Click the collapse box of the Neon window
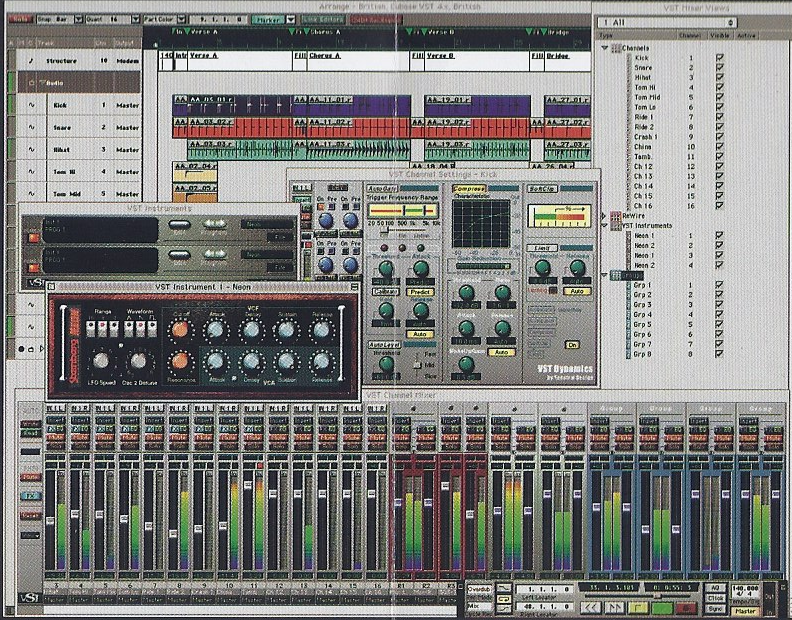Viewport: 792px width, 620px height. [x=355, y=287]
